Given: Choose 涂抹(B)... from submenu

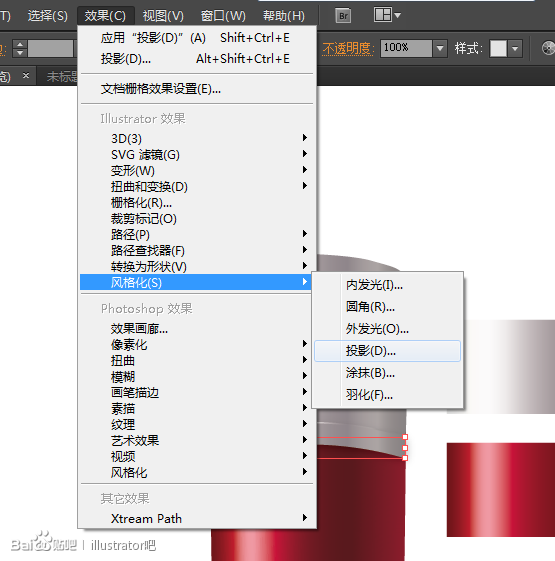Looking at the screenshot, I should [388, 373].
